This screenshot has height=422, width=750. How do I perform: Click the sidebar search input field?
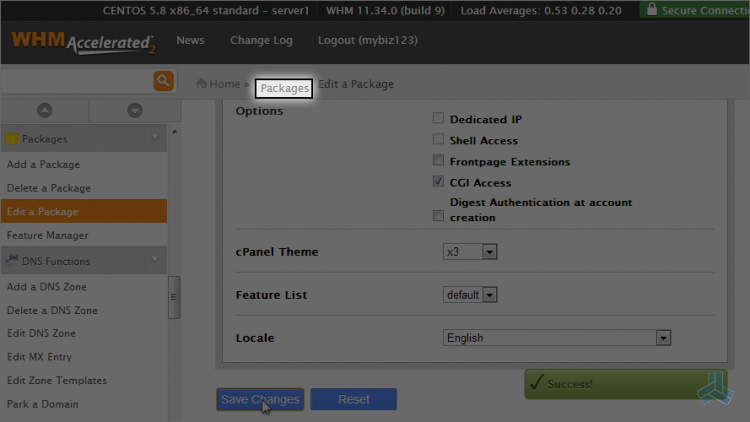coord(77,81)
